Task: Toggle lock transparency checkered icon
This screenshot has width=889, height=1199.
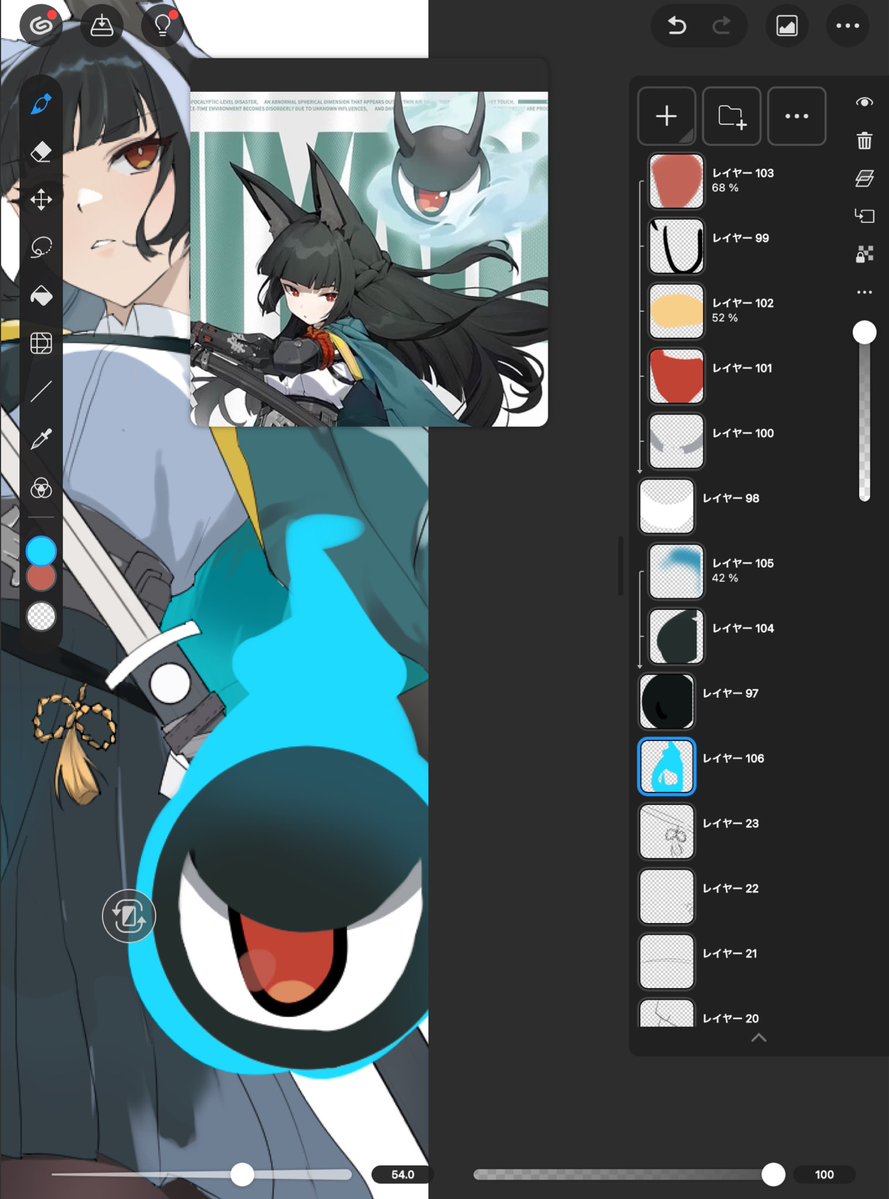Action: pos(865,254)
